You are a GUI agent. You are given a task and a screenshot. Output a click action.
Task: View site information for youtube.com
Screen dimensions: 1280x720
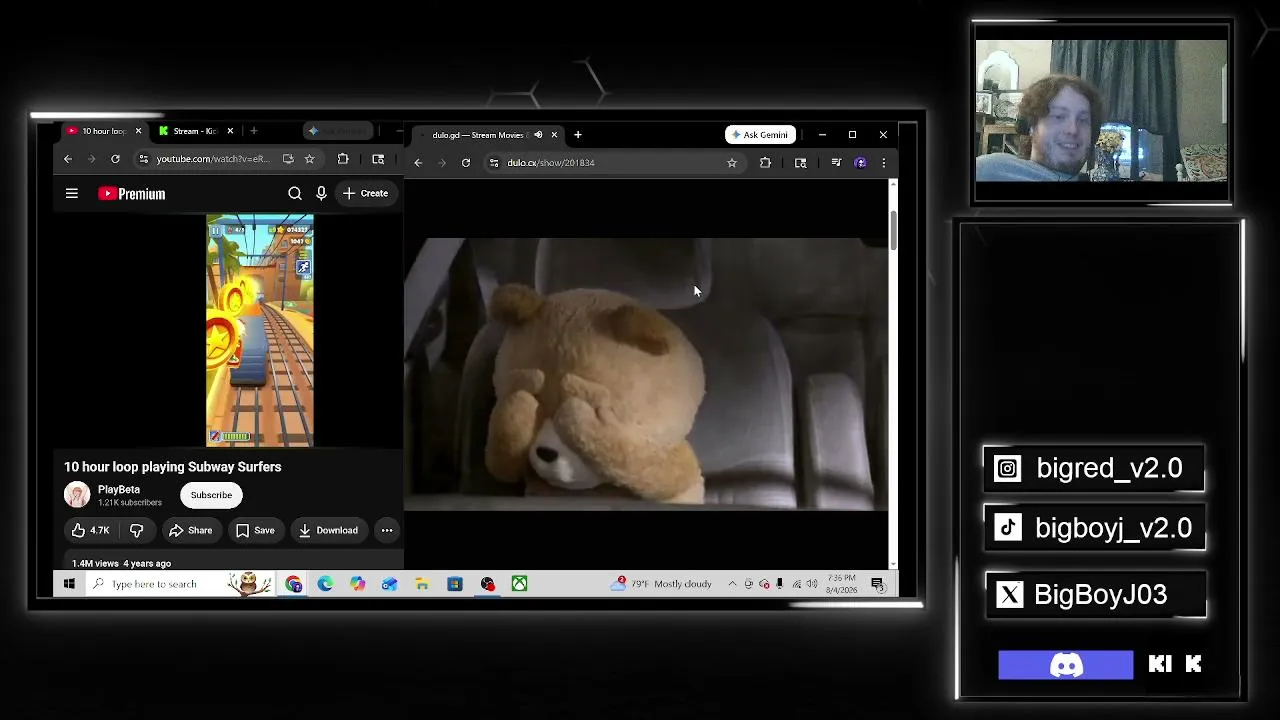coord(144,159)
